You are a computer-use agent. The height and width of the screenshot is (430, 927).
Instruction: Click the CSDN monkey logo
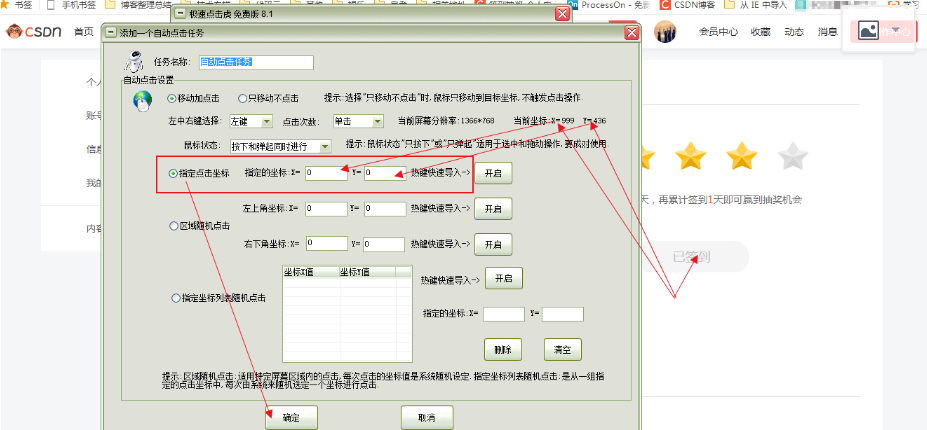click(x=15, y=31)
